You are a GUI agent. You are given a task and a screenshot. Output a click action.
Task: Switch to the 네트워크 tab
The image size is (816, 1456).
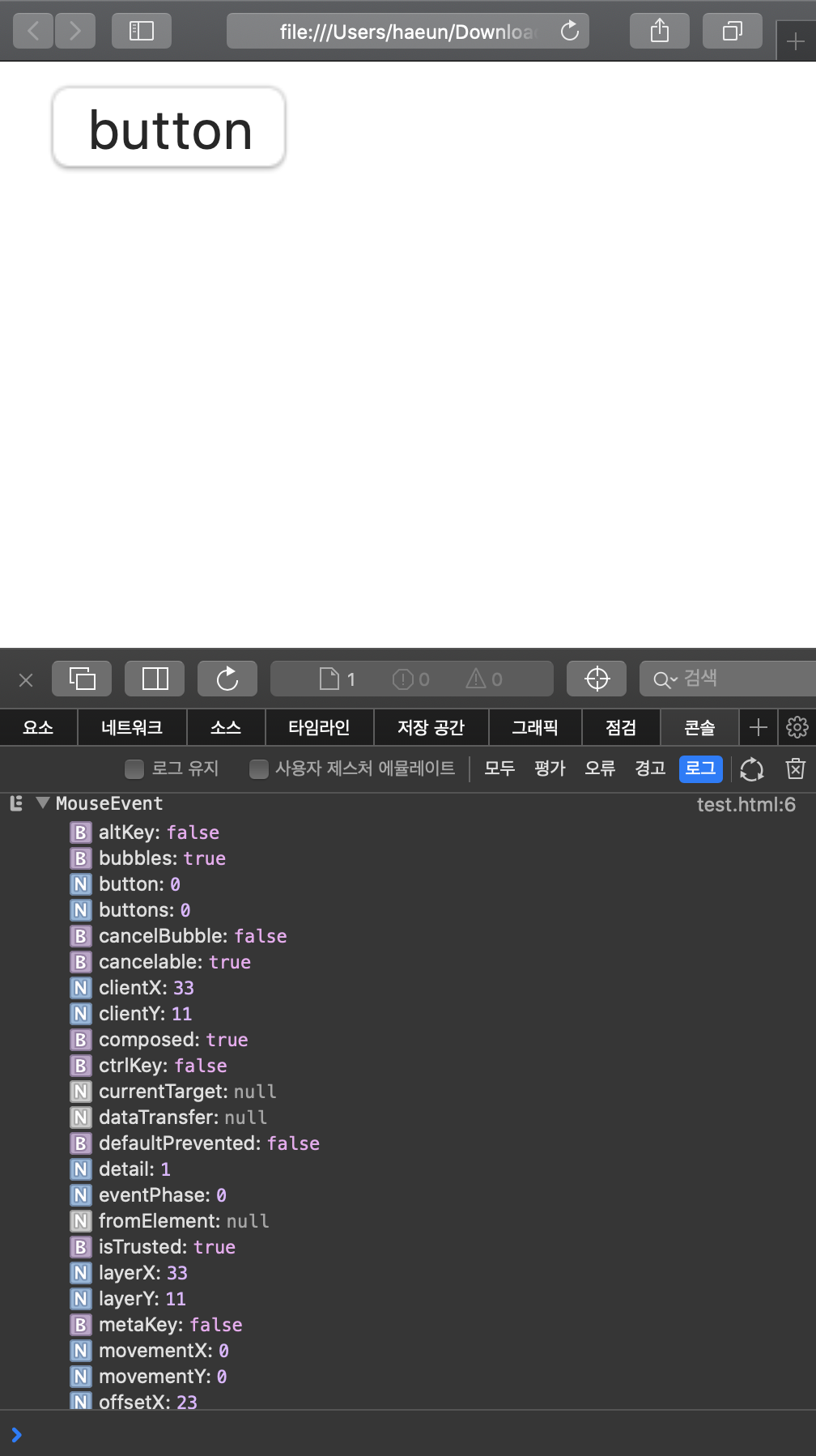click(132, 727)
